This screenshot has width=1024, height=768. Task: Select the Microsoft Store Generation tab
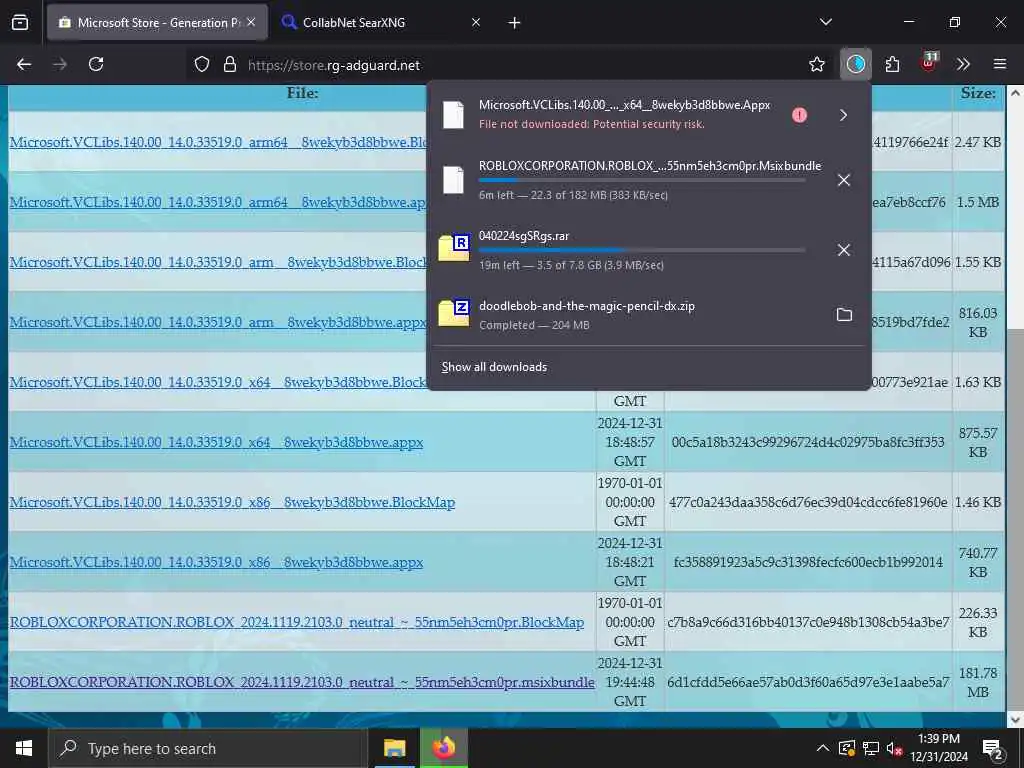(157, 22)
